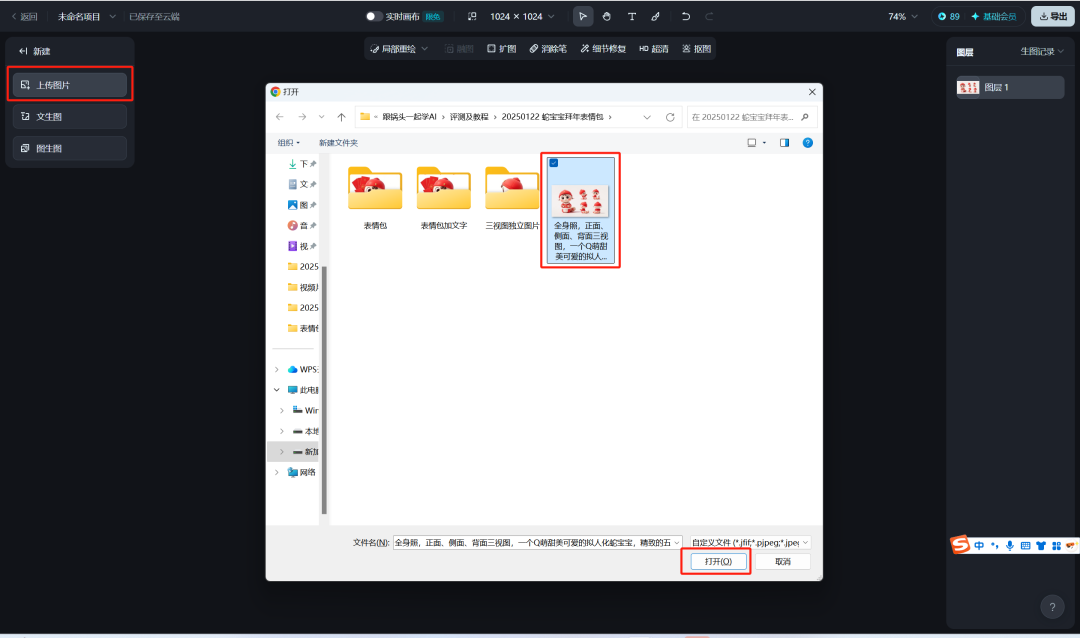Open the 扩图 outpainting tool
The width and height of the screenshot is (1080, 638).
pyautogui.click(x=502, y=48)
